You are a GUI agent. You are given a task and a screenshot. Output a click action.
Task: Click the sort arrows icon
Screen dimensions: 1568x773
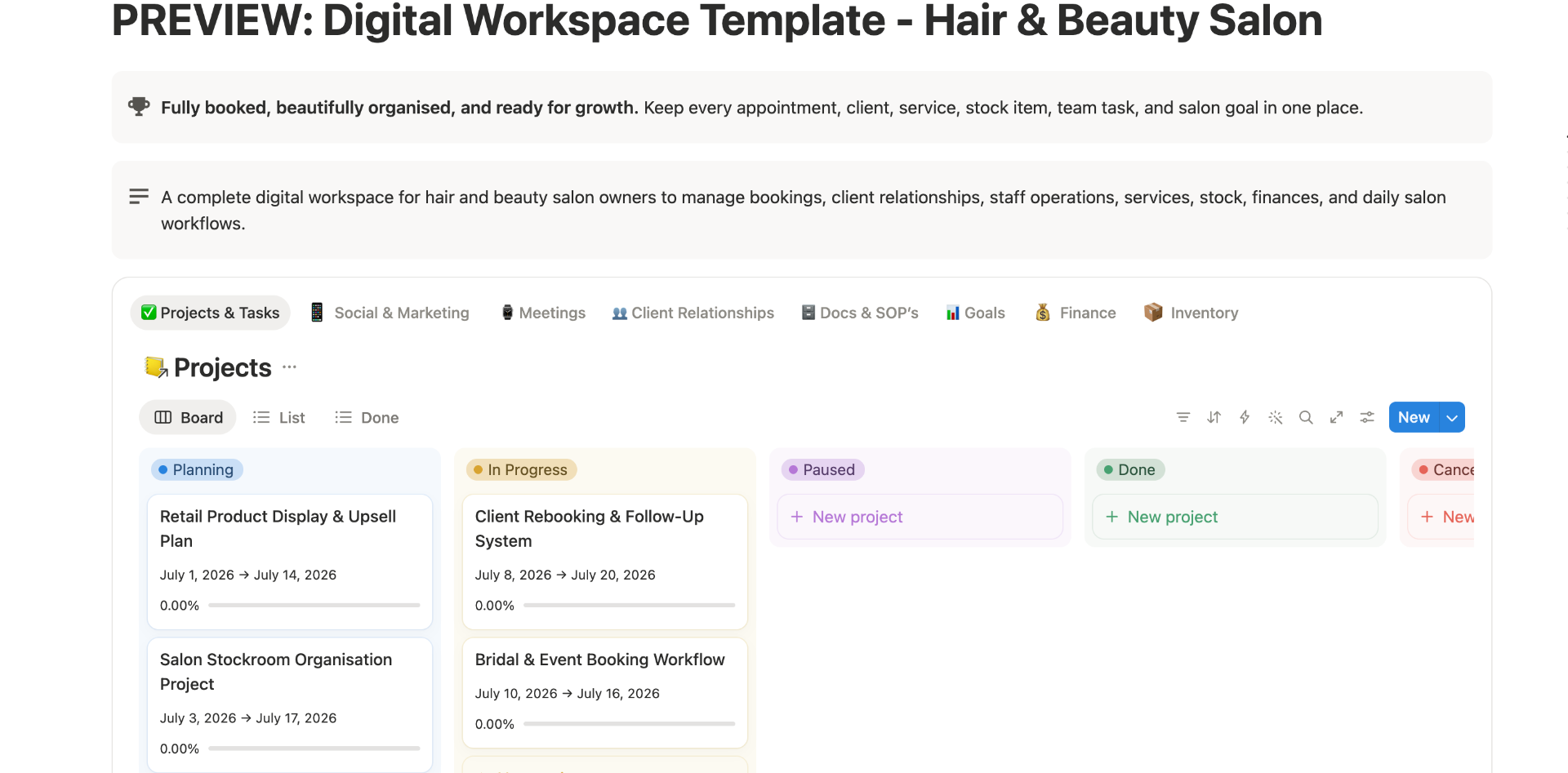tap(1214, 417)
